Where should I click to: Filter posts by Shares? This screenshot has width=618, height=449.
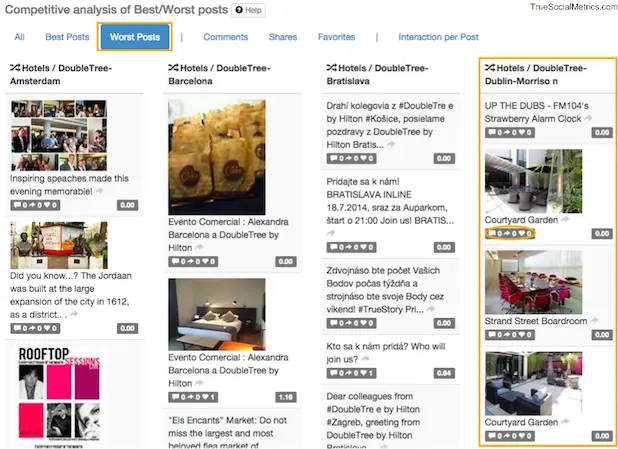click(x=283, y=37)
